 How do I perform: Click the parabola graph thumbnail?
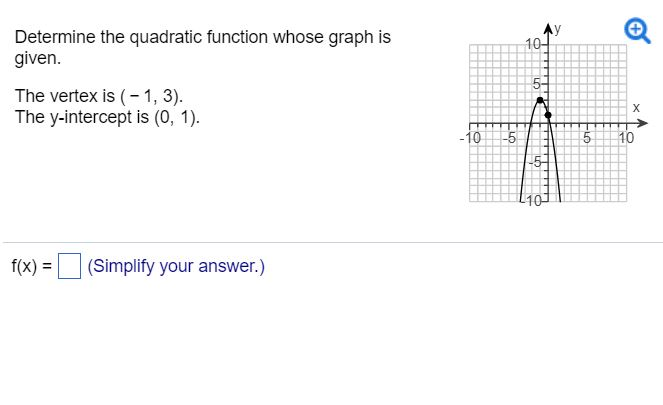553,115
